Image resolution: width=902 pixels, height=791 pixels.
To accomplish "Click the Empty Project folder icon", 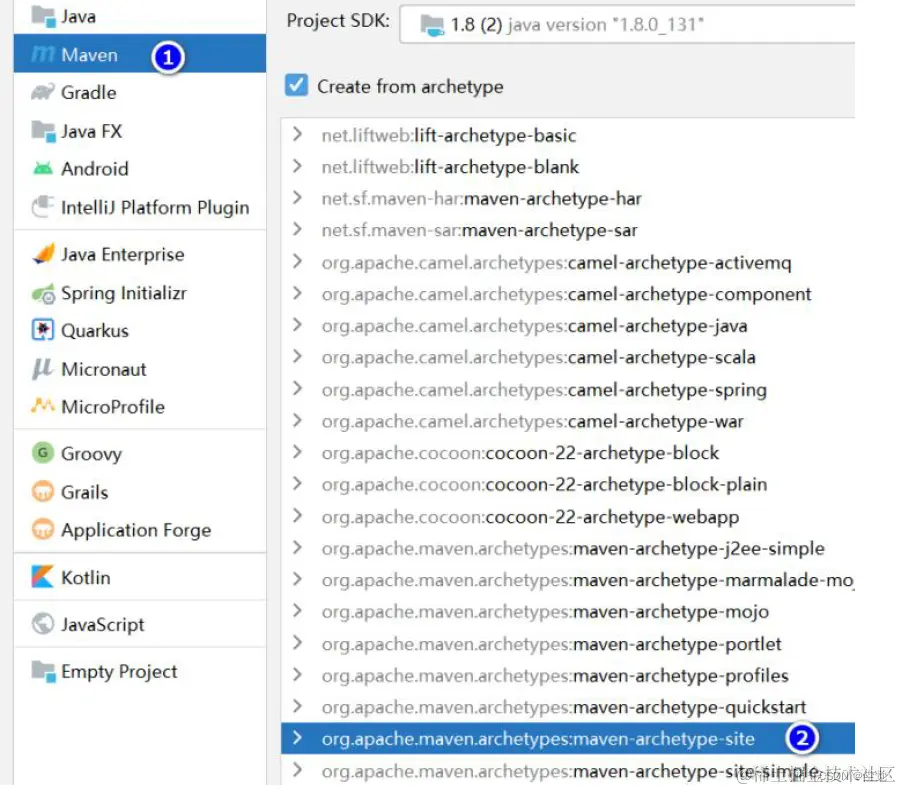I will (x=43, y=671).
